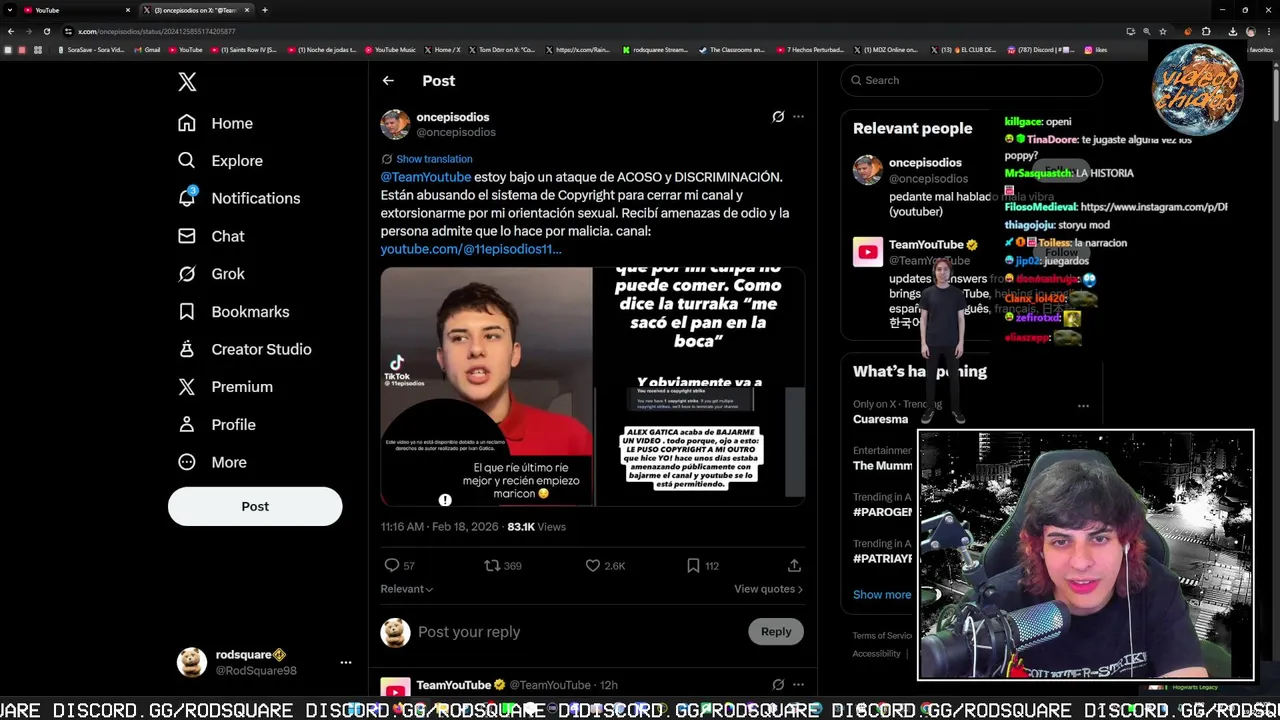
Task: Click the browser back button
Action: pyautogui.click(x=10, y=31)
